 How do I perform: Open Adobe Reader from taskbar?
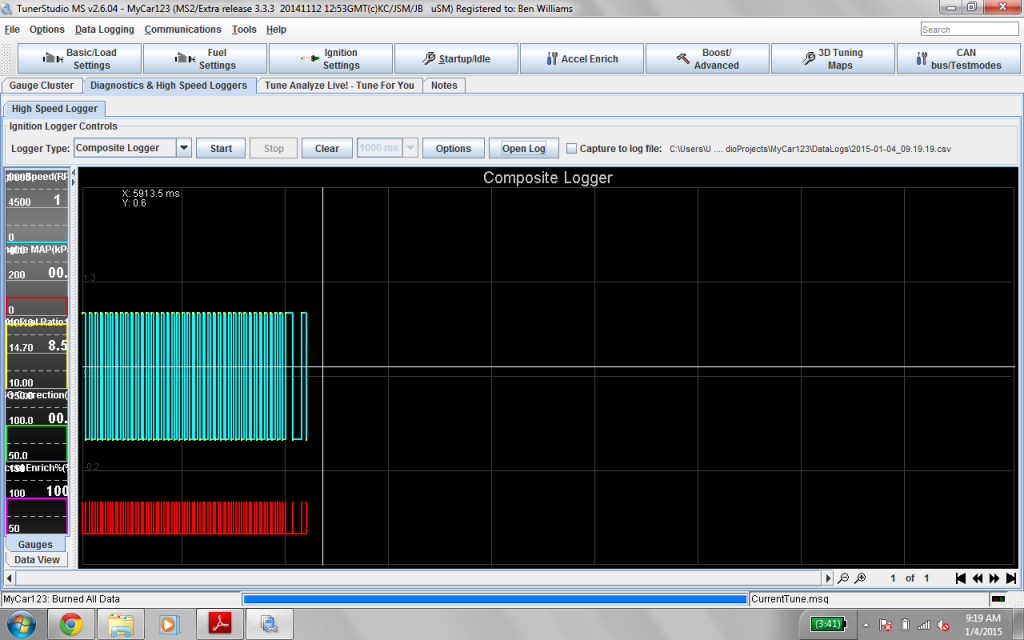pyautogui.click(x=216, y=625)
